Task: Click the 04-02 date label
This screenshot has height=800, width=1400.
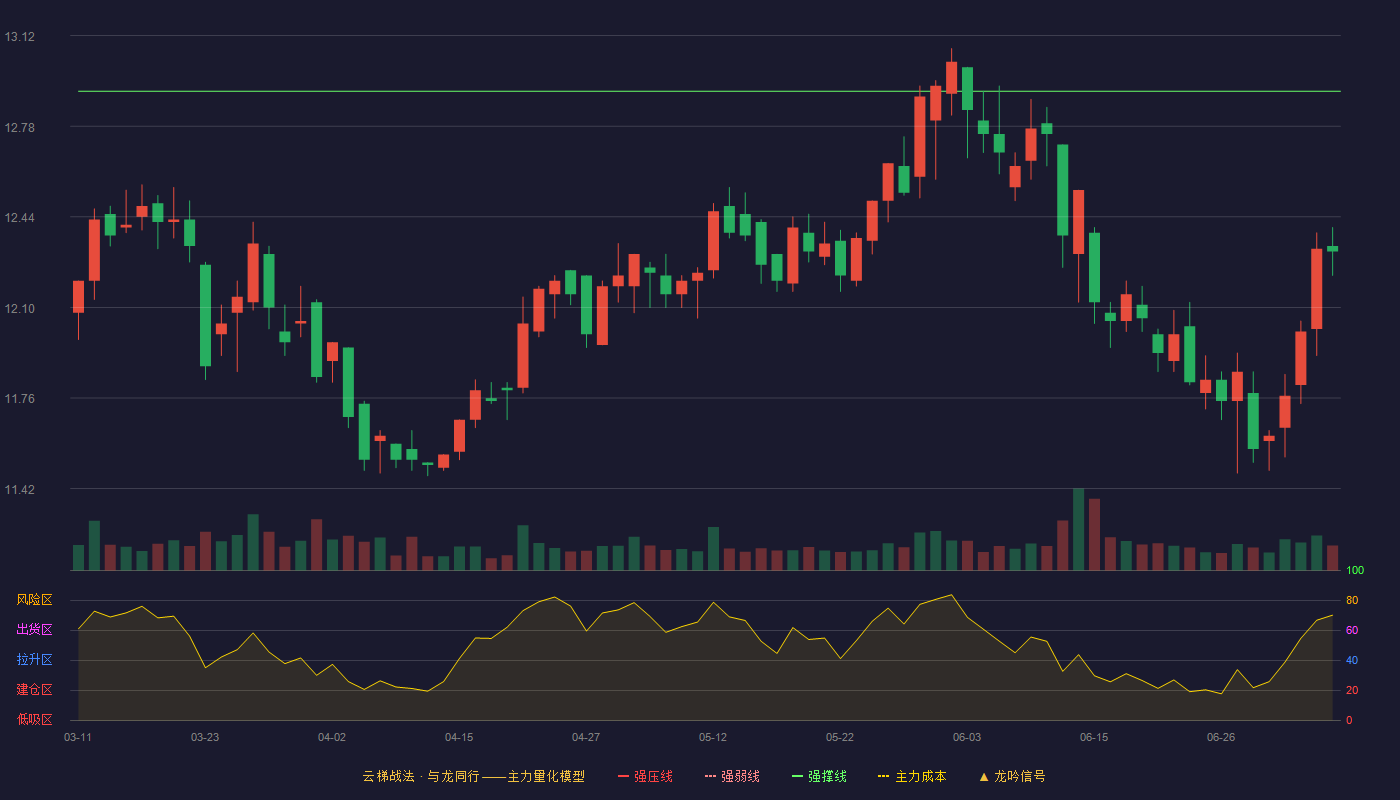Action: pos(332,737)
